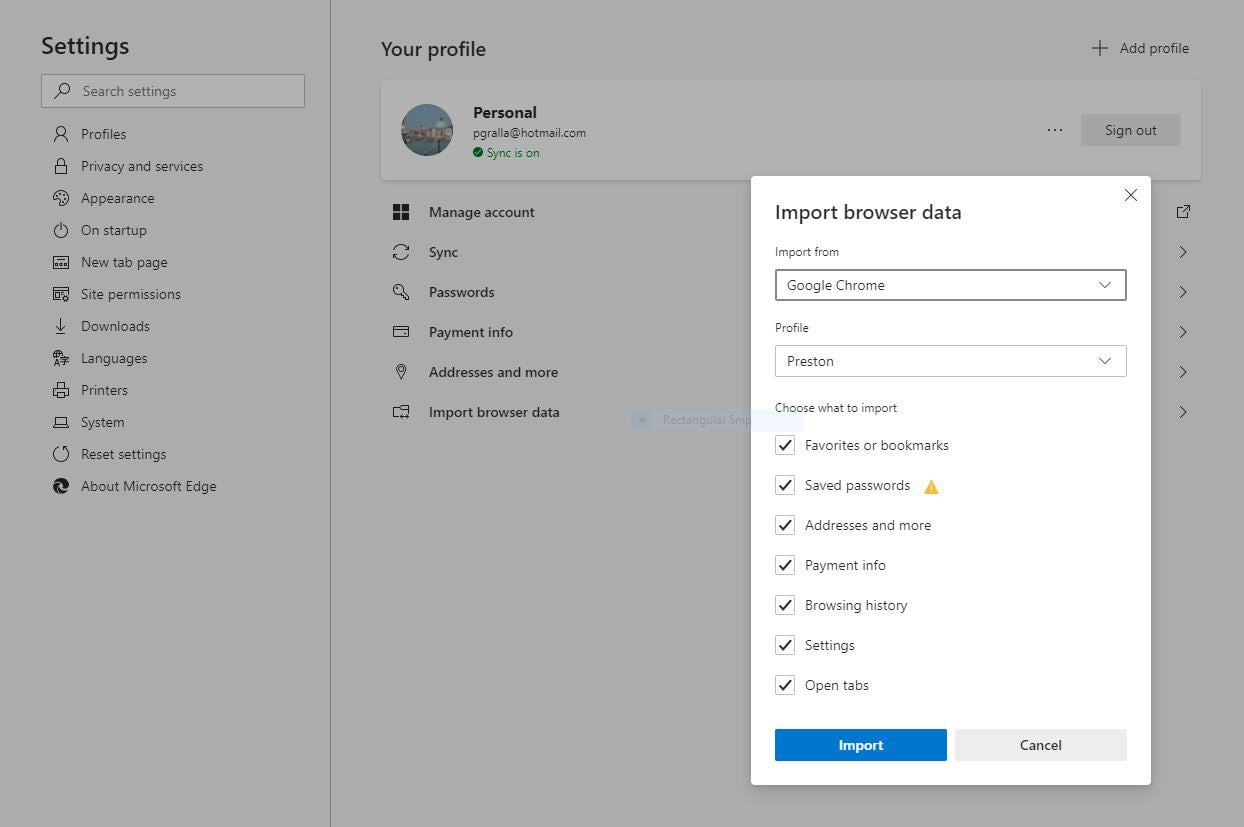Image resolution: width=1244 pixels, height=827 pixels.
Task: Click the Sign out button
Action: click(x=1130, y=129)
